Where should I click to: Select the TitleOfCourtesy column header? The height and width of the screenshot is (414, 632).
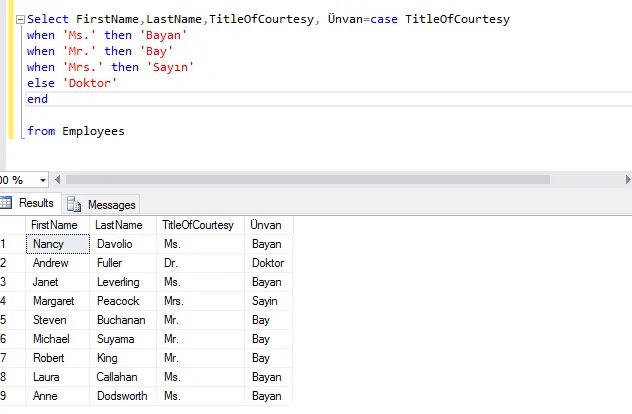[200, 225]
